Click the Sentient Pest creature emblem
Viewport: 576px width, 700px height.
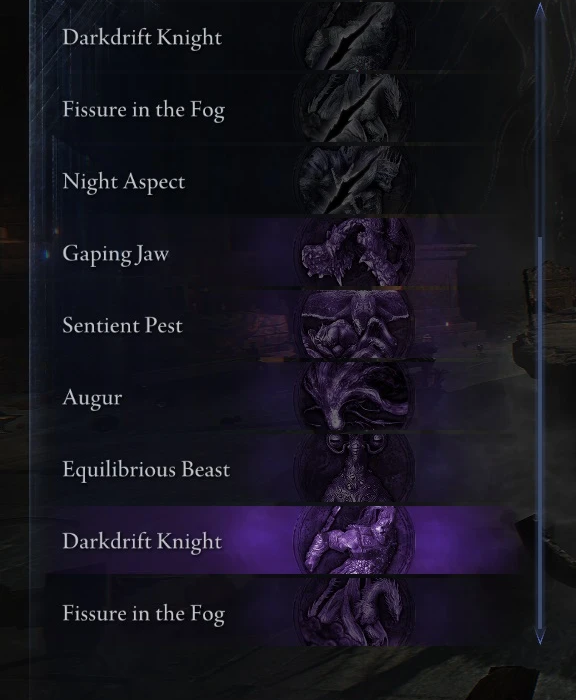[355, 325]
